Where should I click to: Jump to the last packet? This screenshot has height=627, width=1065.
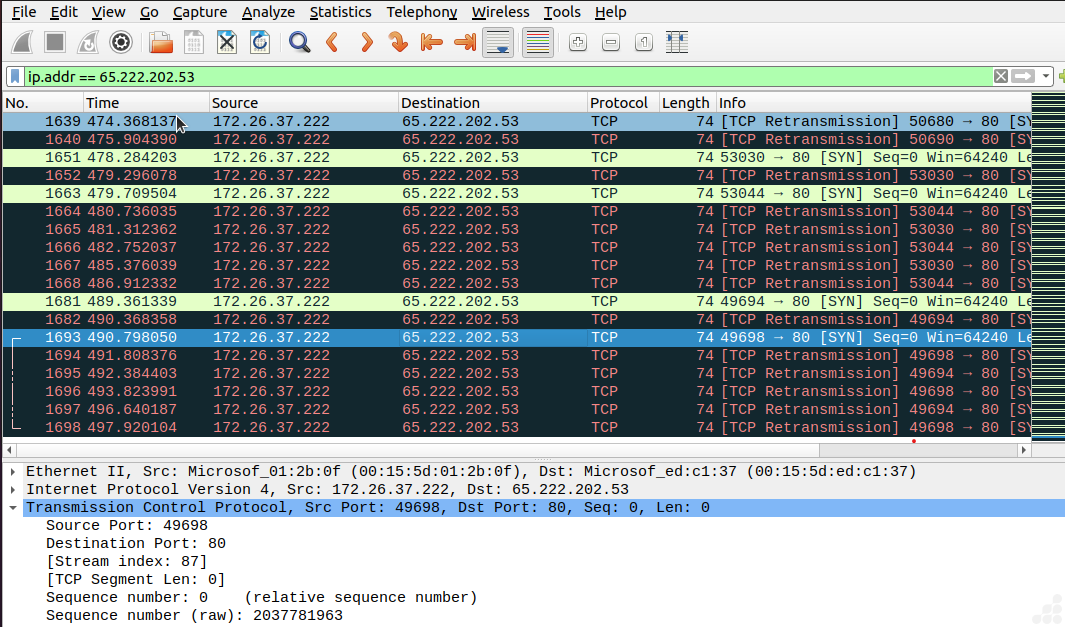pyautogui.click(x=465, y=42)
